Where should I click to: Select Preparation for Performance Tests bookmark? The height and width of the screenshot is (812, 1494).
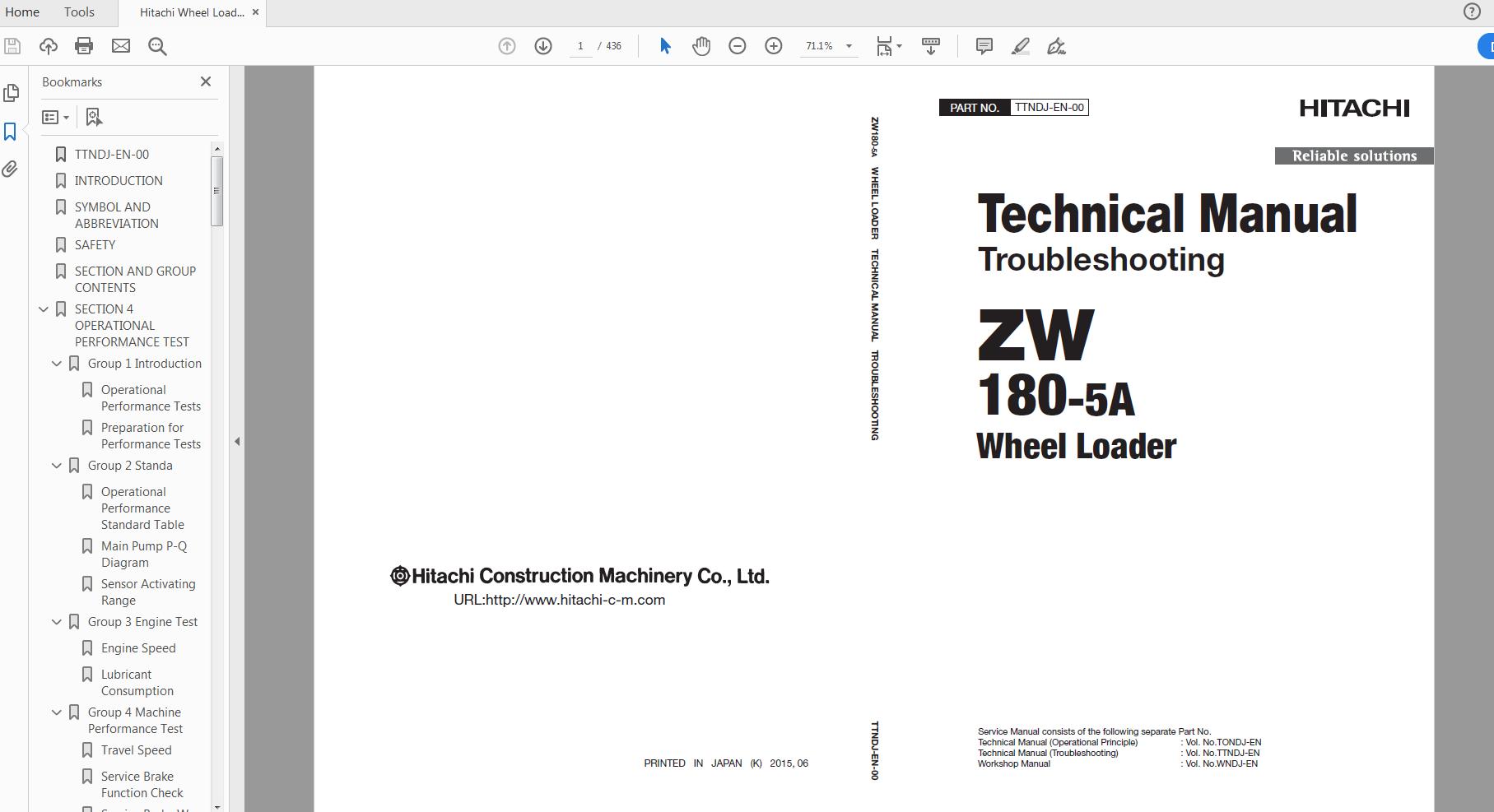(151, 436)
